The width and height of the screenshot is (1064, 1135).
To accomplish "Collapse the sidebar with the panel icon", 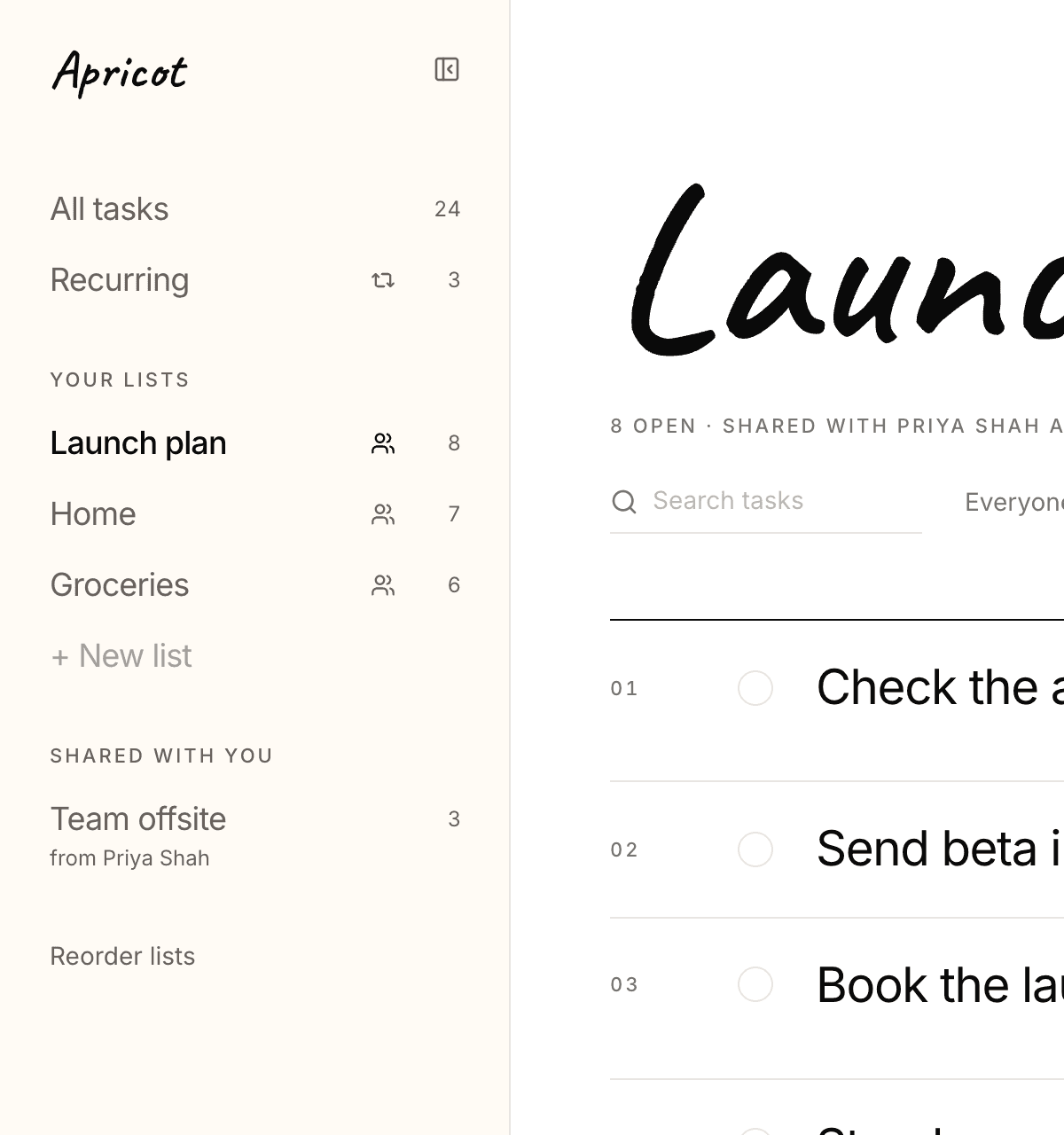I will (x=447, y=69).
